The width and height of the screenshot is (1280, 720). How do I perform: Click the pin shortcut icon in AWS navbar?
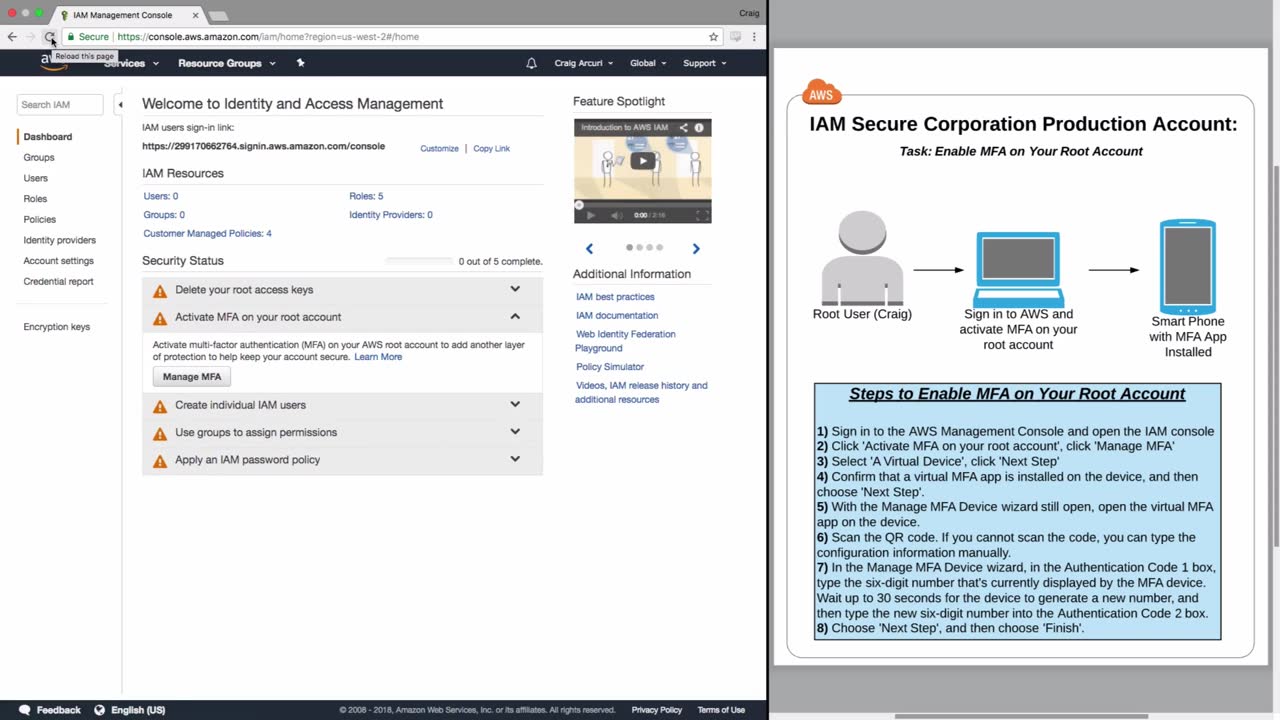coord(300,63)
